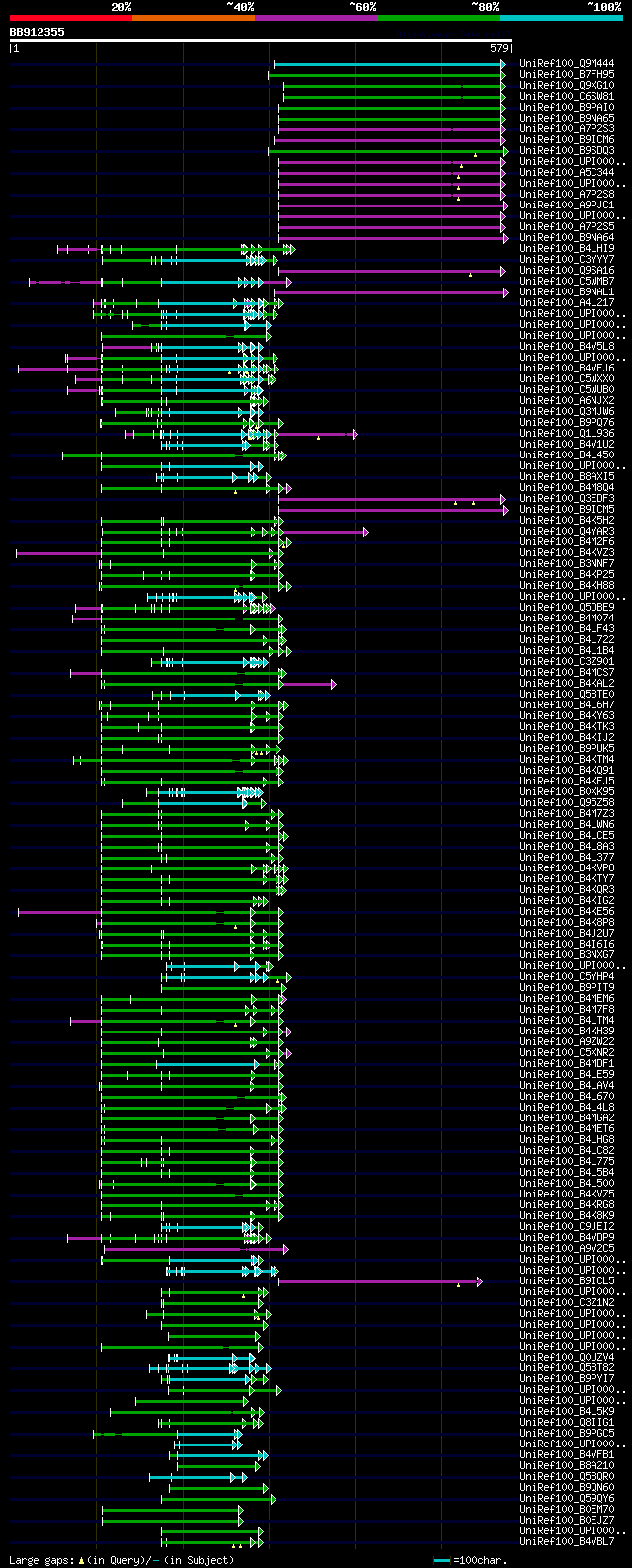Open hit UniRef100_Q9M444
This screenshot has height=1568, width=632.
[x=568, y=64]
